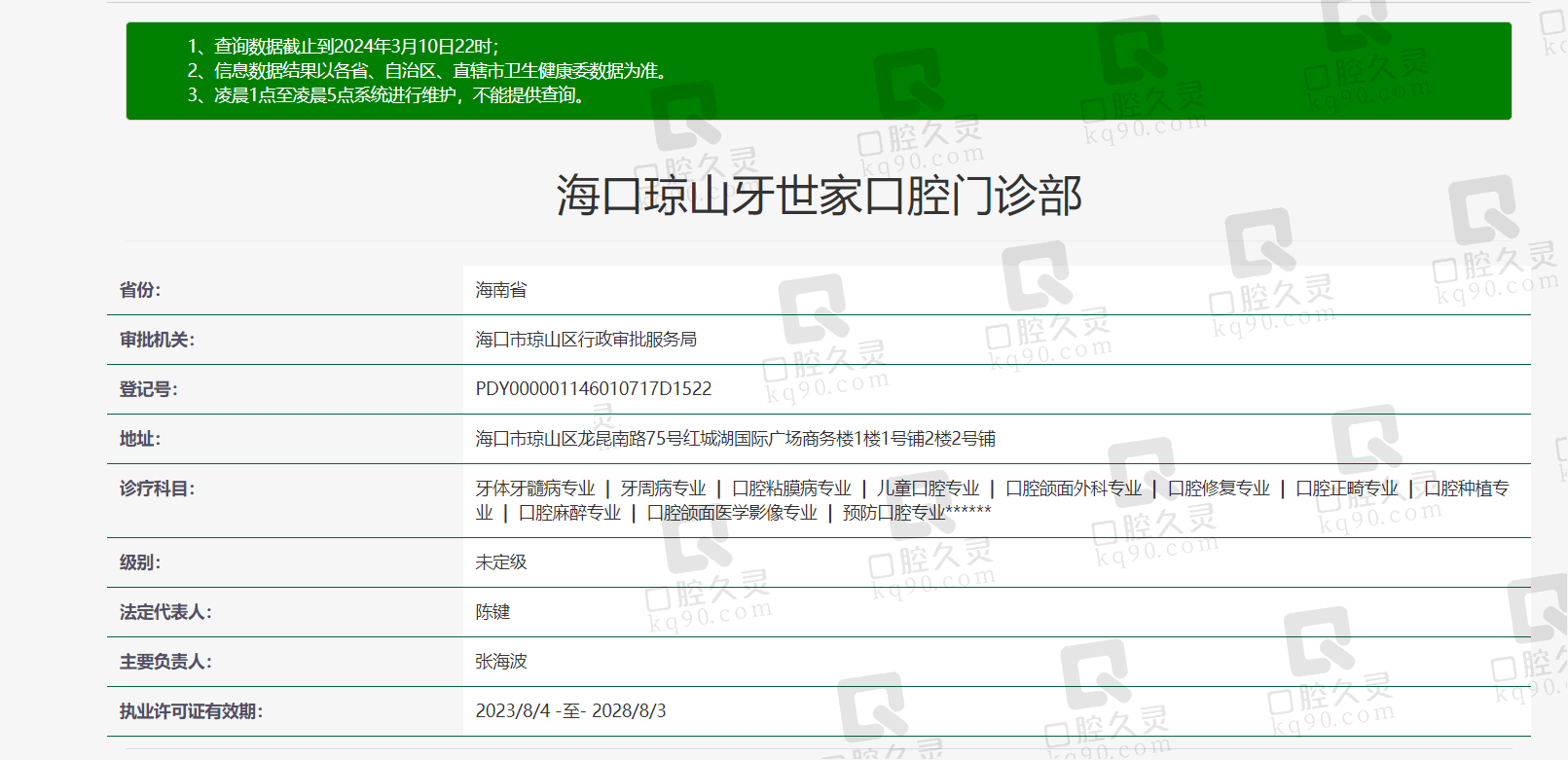Select the value 未定级
Screen dimensions: 1568x760
[x=501, y=562]
